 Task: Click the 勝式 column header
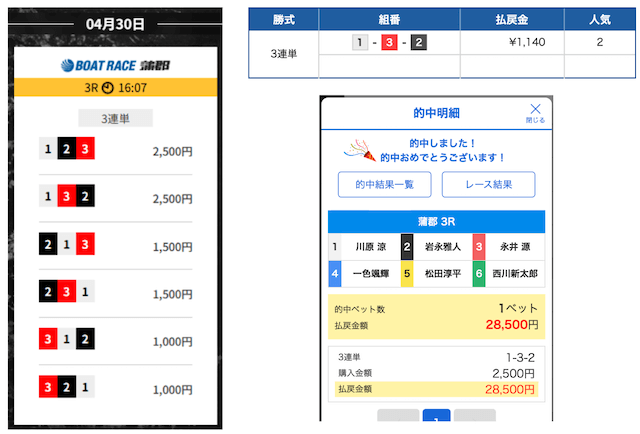[x=284, y=19]
